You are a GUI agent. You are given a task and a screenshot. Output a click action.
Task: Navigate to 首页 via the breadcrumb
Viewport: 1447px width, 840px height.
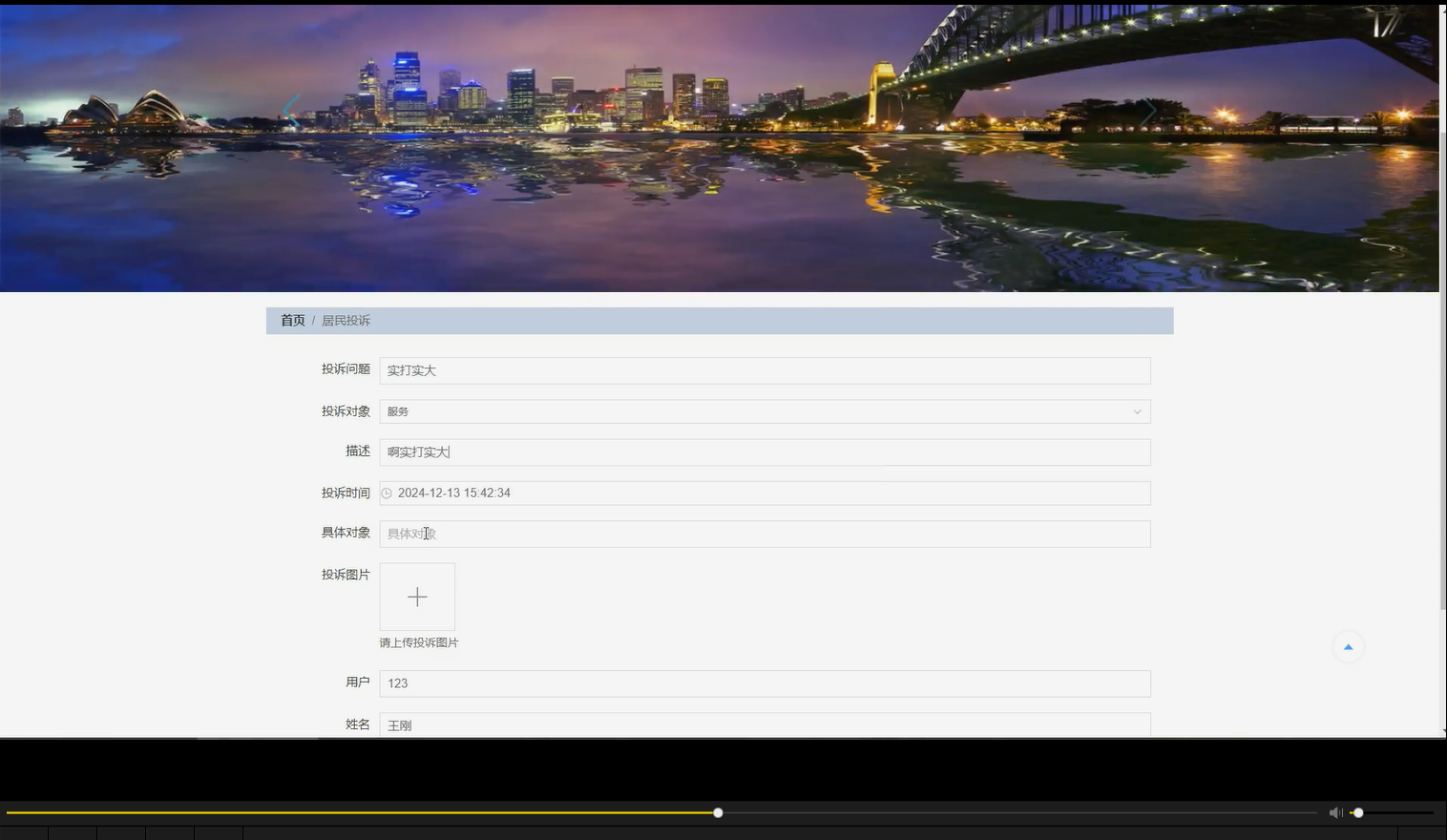tap(292, 320)
